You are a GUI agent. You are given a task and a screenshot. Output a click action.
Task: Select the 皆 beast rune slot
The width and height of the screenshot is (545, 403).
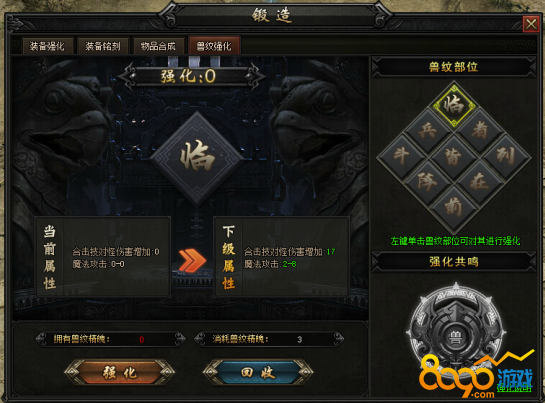click(454, 156)
